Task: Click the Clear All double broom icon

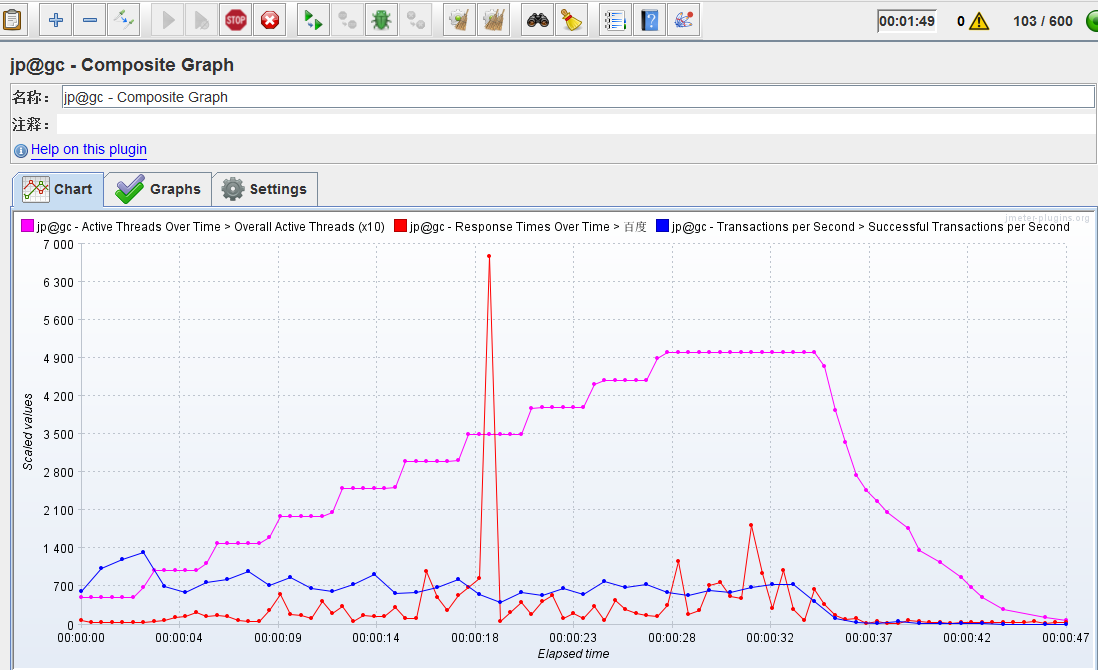Action: [494, 20]
